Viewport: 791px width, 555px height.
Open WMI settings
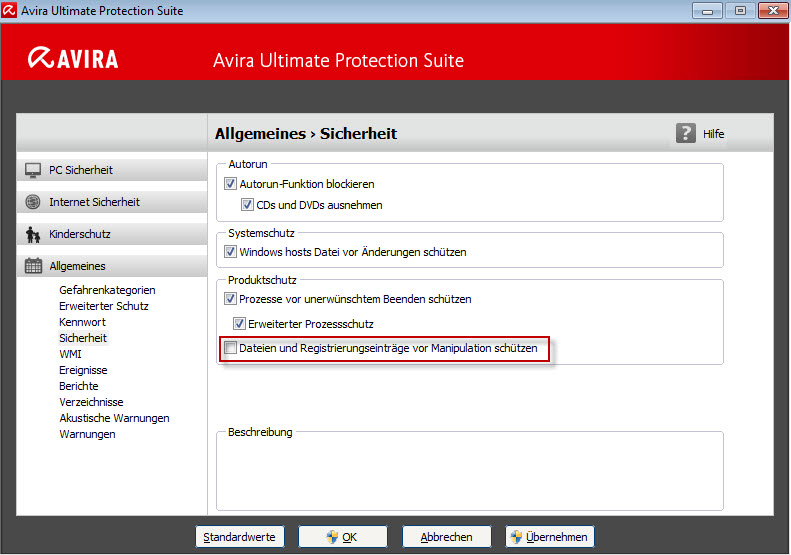pyautogui.click(x=70, y=354)
